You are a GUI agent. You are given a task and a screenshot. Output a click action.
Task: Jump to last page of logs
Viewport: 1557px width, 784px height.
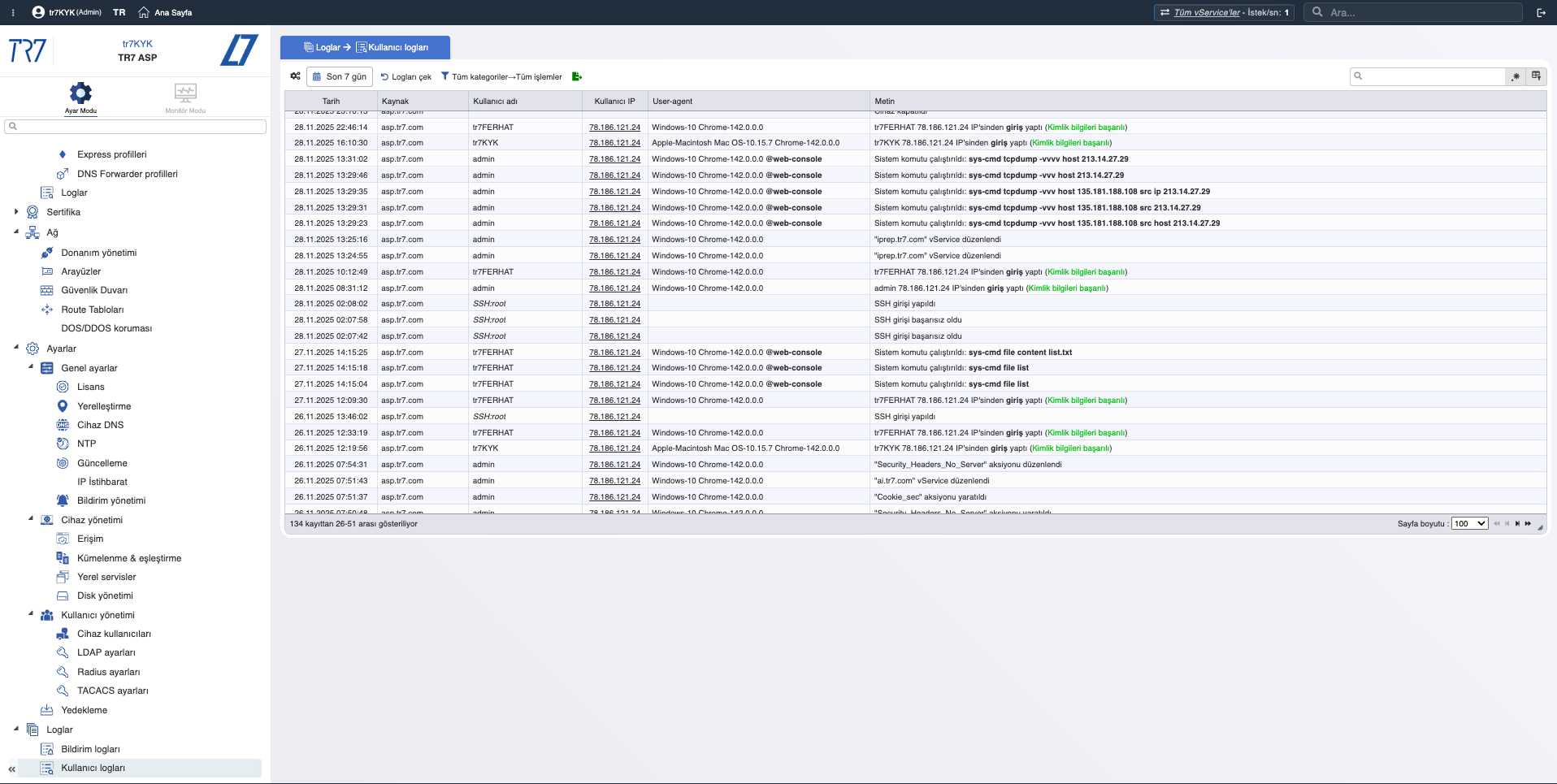tap(1528, 524)
